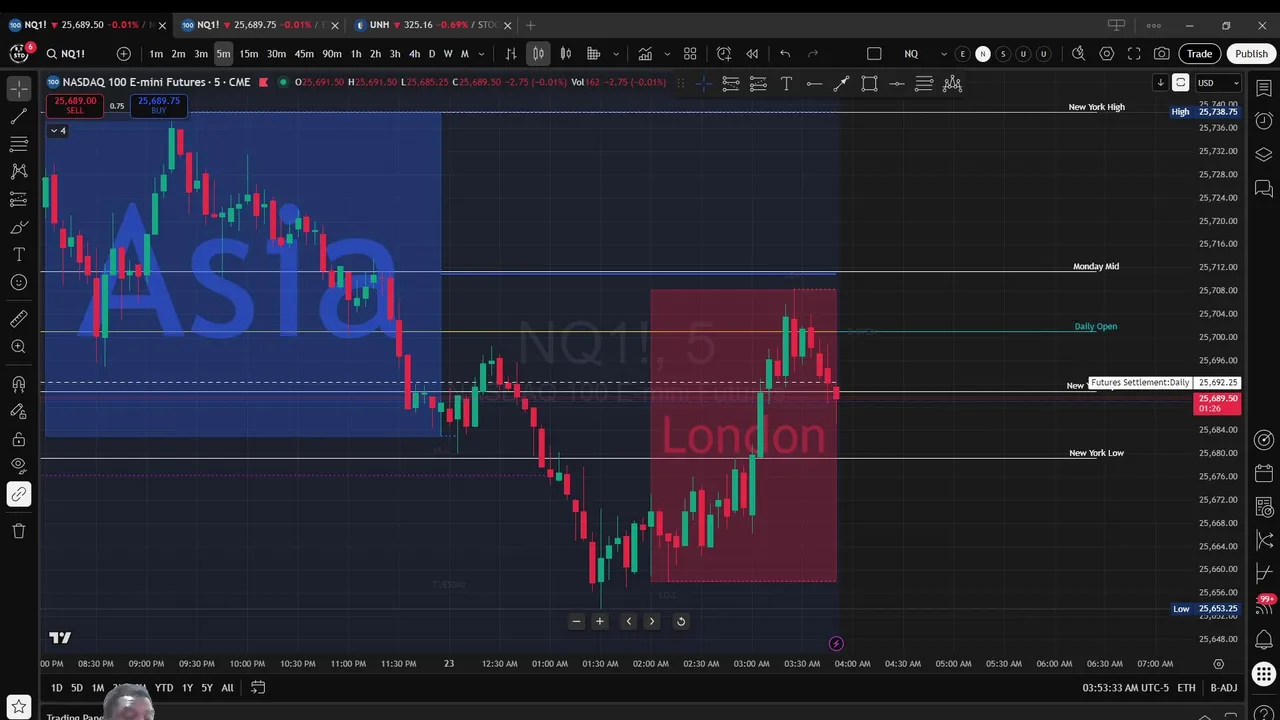1280x720 pixels.
Task: Open the ETH session menu
Action: (1186, 688)
